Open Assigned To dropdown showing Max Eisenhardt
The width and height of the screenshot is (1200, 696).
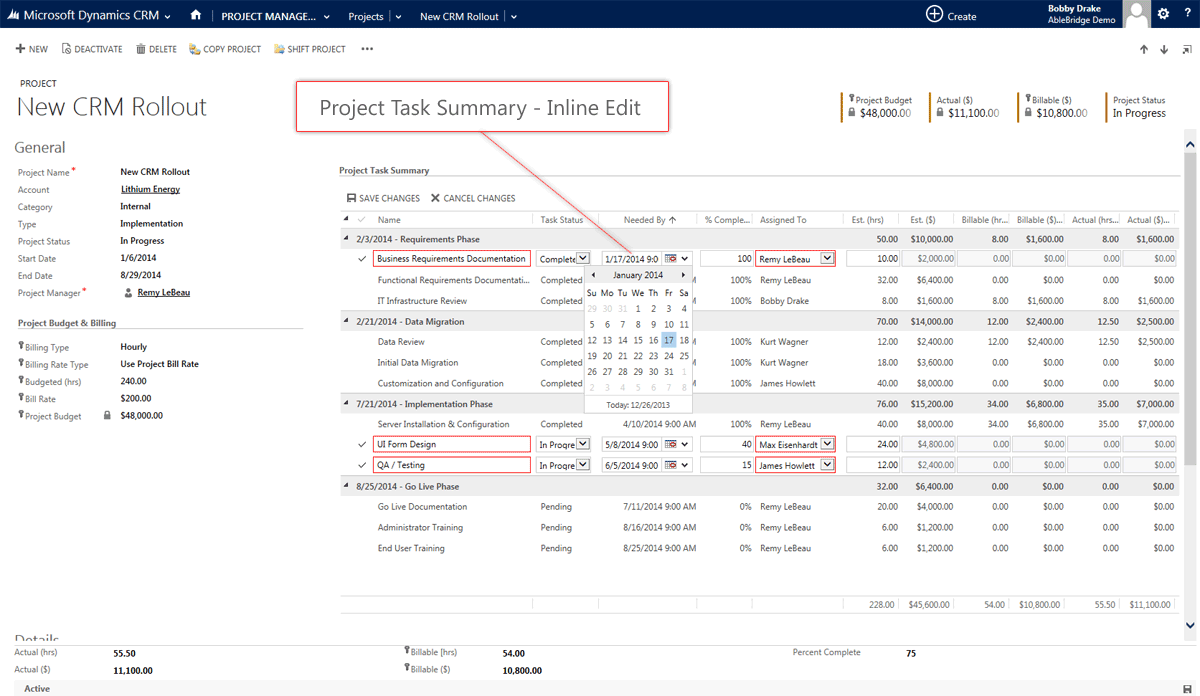point(827,444)
